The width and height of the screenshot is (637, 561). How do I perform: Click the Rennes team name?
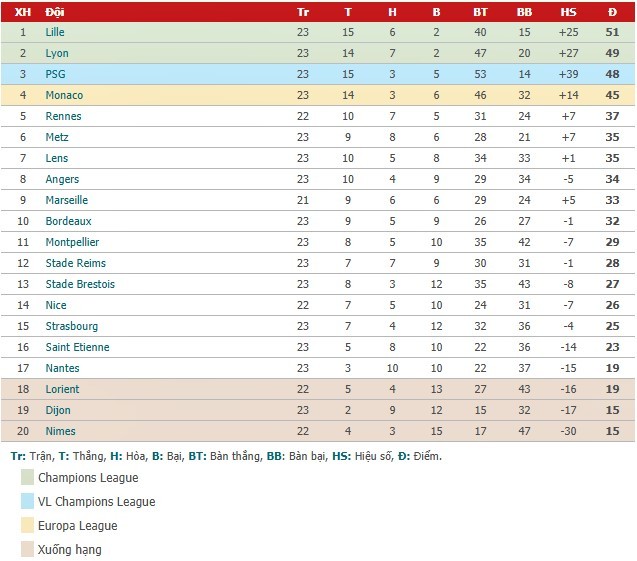tap(63, 116)
